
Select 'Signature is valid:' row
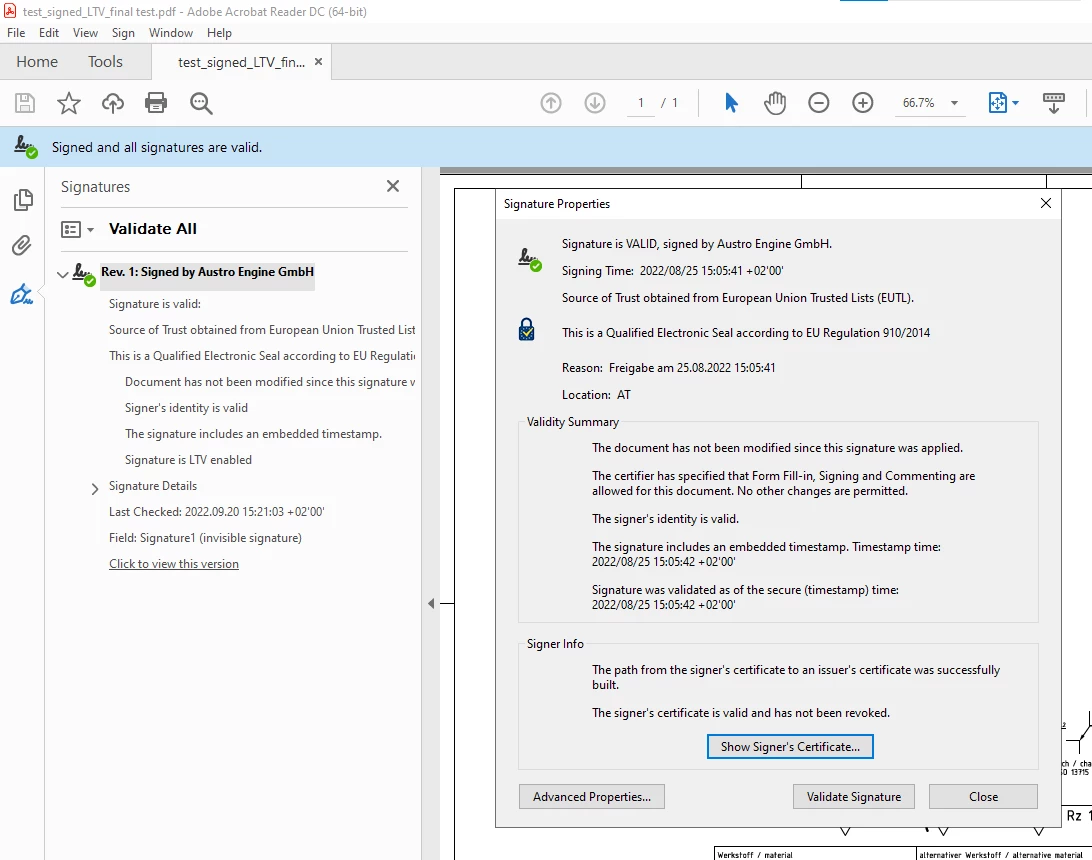point(154,304)
